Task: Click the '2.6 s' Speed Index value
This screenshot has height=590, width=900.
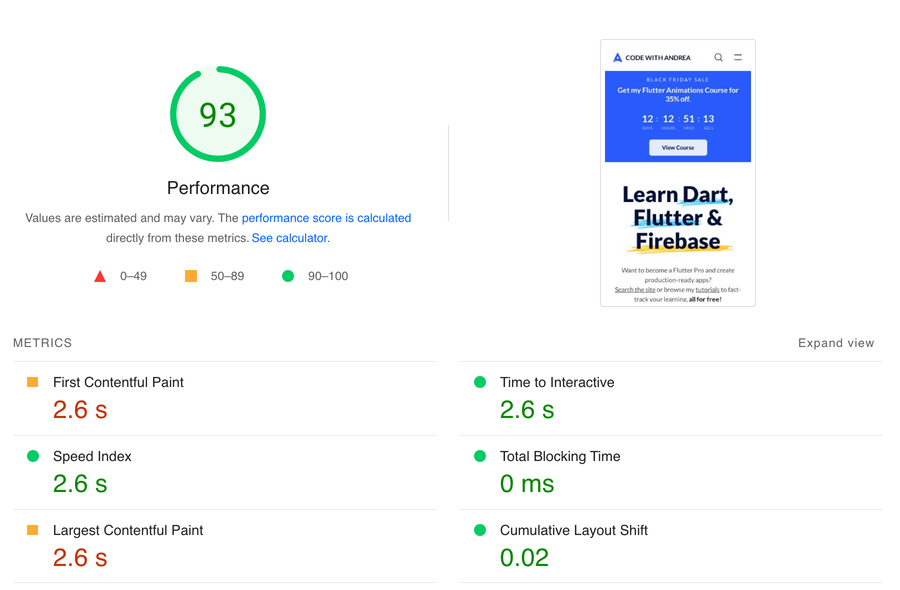Action: point(80,484)
